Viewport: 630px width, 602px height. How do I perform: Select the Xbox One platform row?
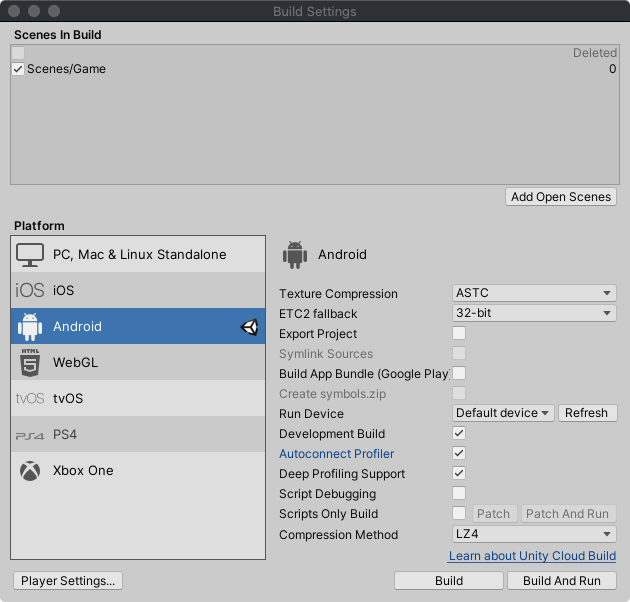tap(138, 470)
